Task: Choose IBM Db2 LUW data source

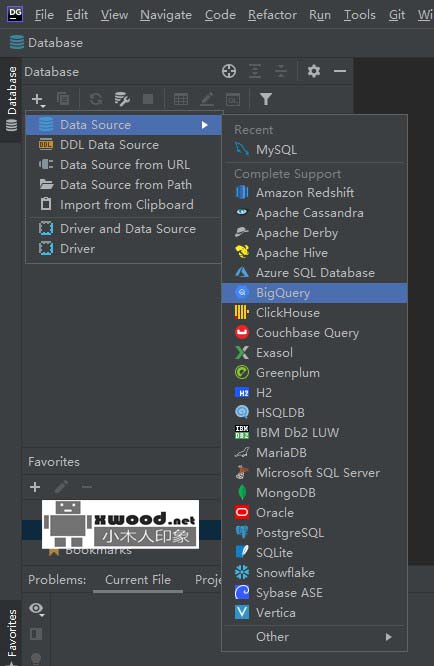Action: pyautogui.click(x=314, y=432)
